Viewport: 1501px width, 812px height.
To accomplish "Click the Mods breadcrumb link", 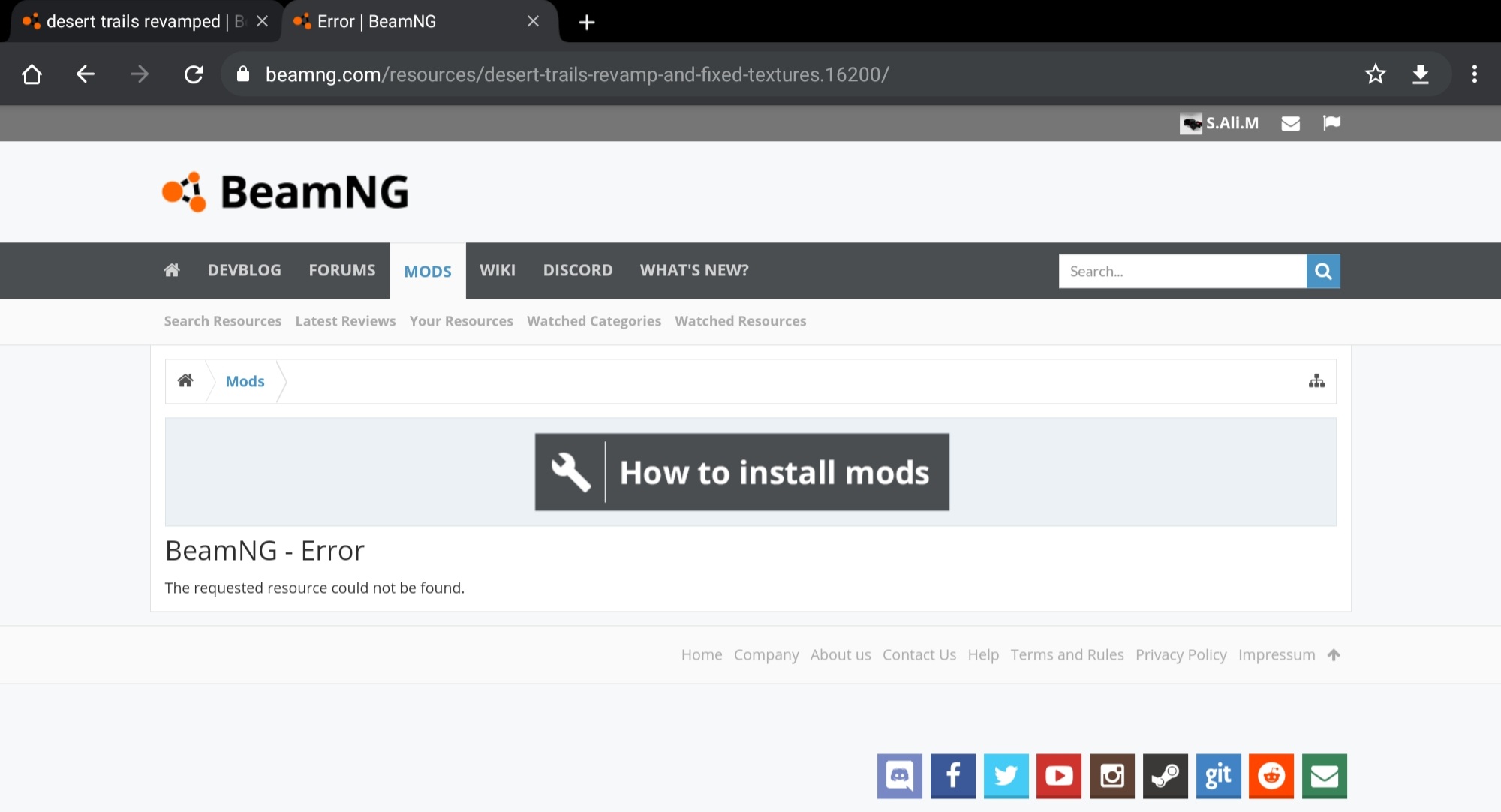I will [x=245, y=381].
